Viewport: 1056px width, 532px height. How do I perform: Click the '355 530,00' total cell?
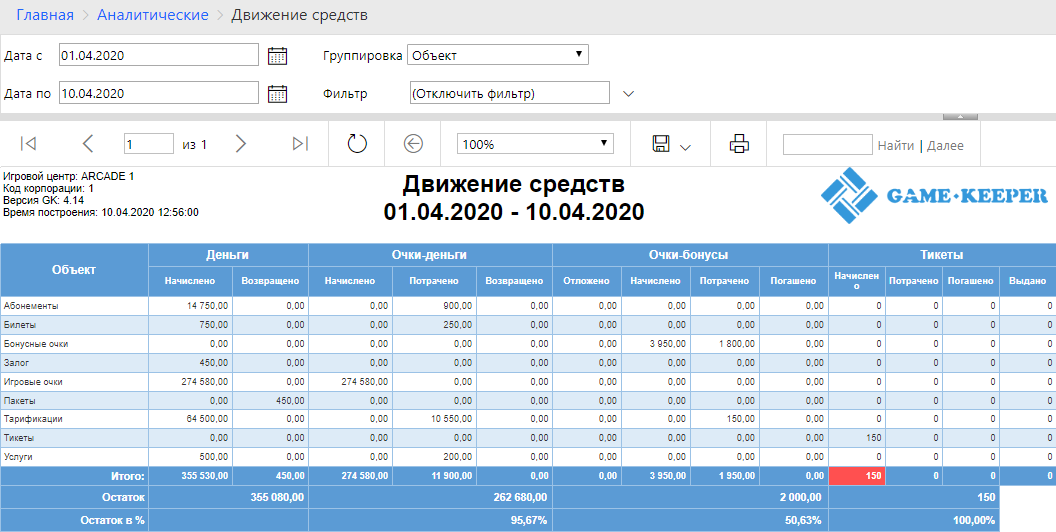pyautogui.click(x=191, y=476)
